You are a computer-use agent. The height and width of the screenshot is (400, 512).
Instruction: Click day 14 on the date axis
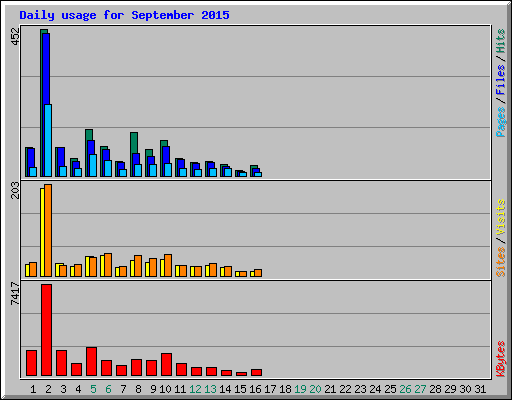pos(225,389)
